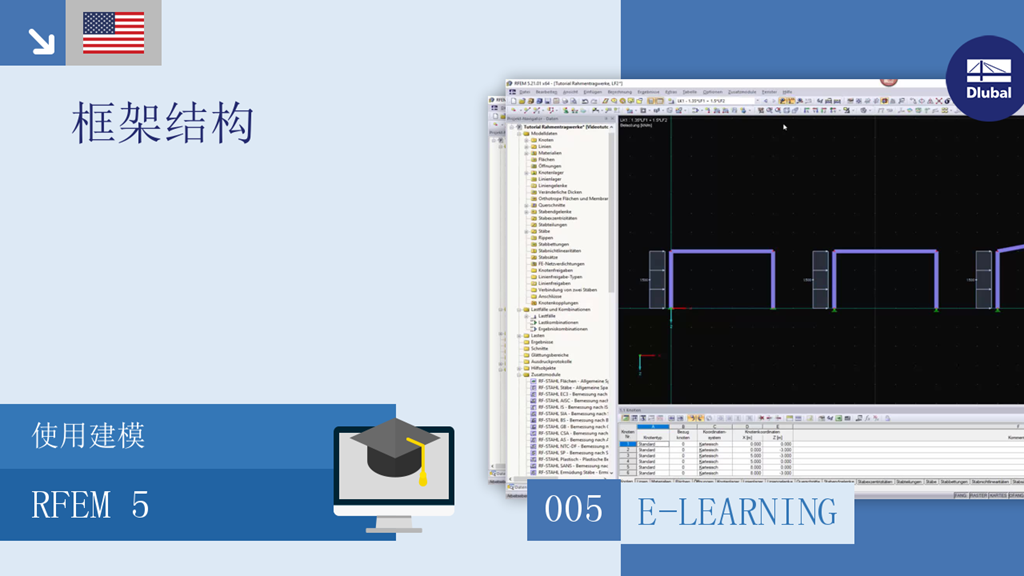Open the Fenster menu
The width and height of the screenshot is (1024, 576).
pyautogui.click(x=769, y=92)
